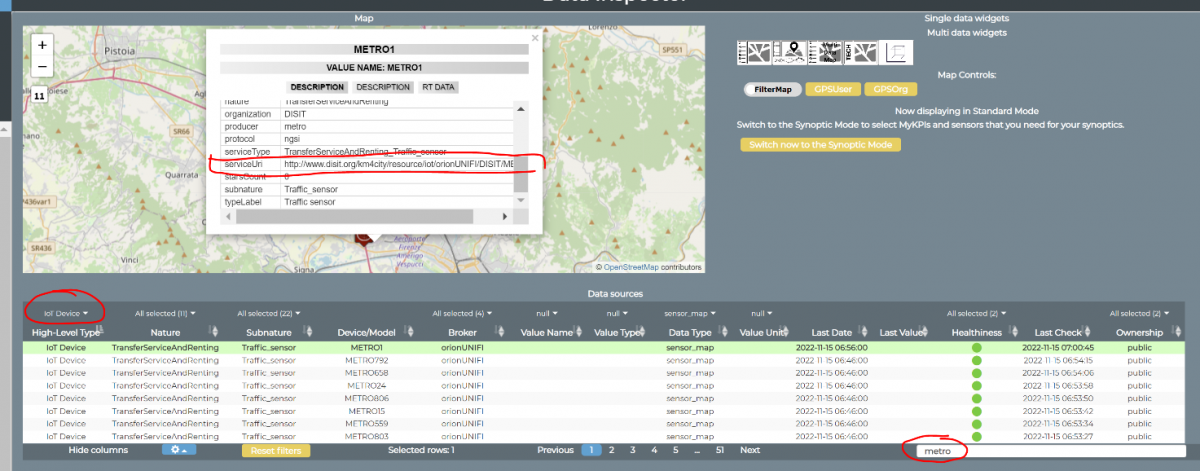Expand the All selected (22) Subnature filter
Viewport: 1200px width, 471px height.
(267, 313)
